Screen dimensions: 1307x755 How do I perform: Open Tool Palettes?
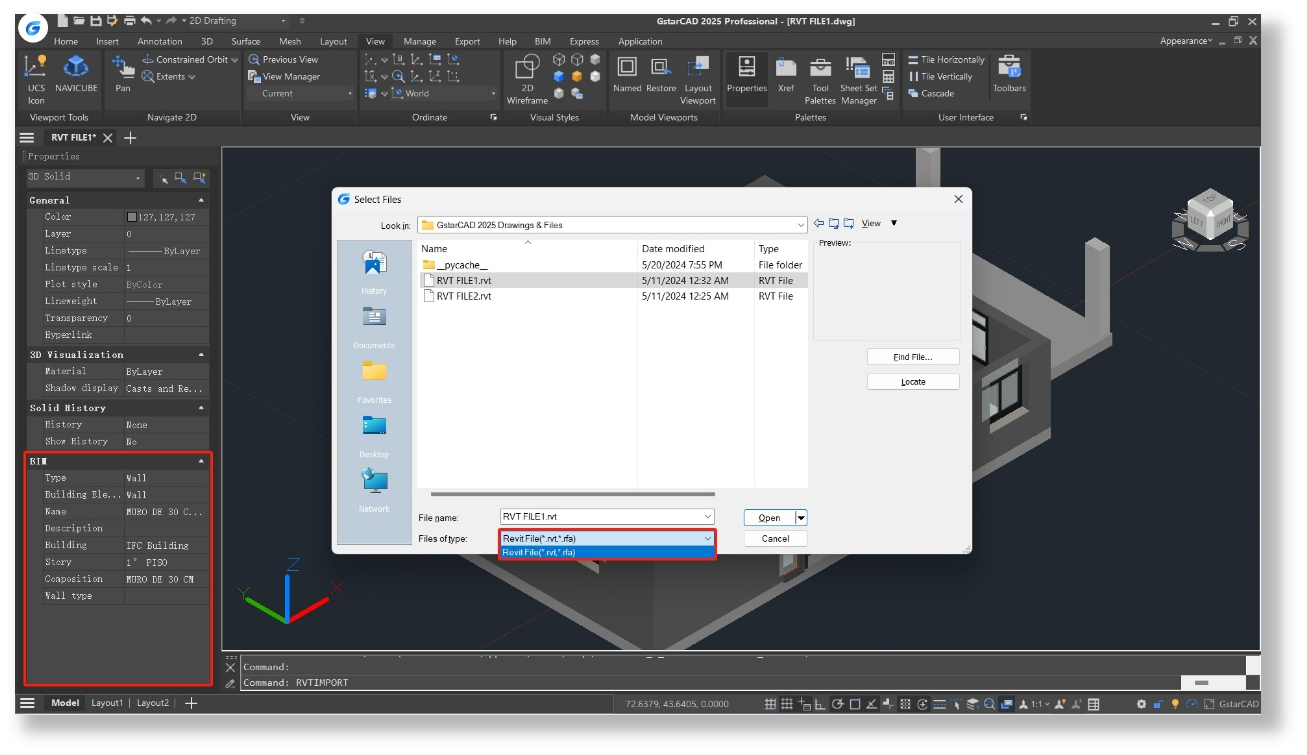point(820,79)
